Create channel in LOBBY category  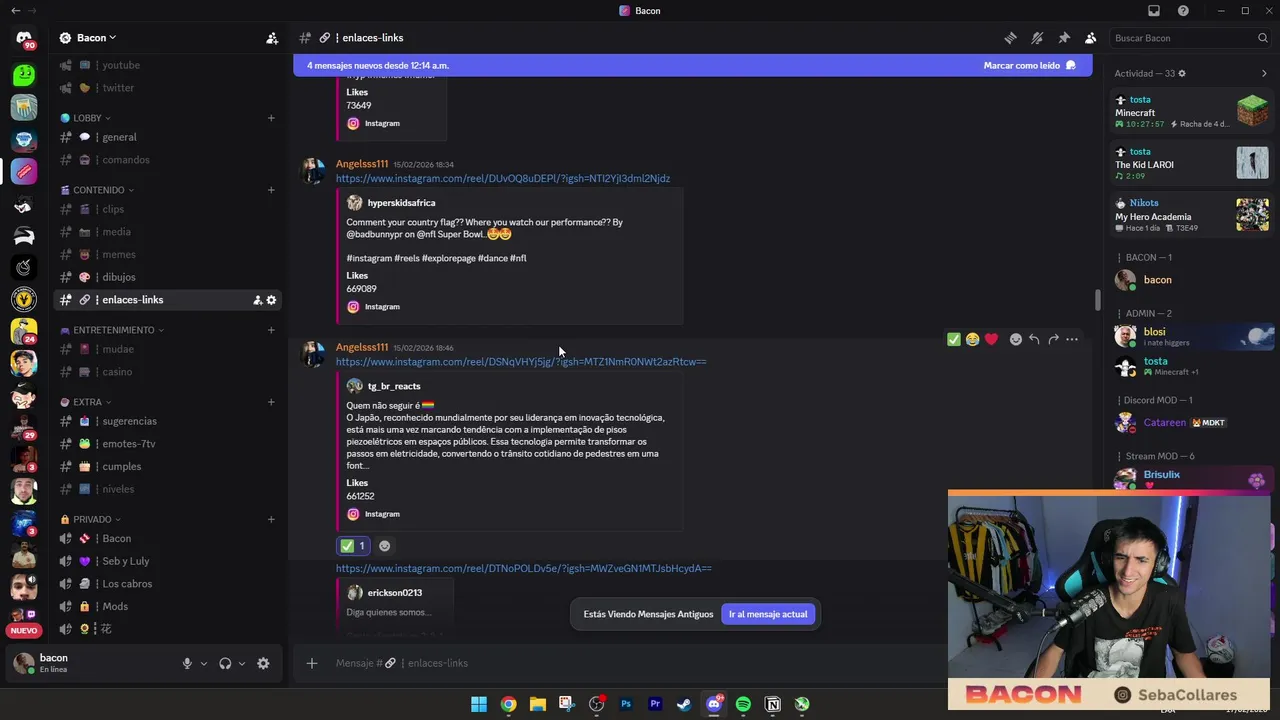(271, 118)
